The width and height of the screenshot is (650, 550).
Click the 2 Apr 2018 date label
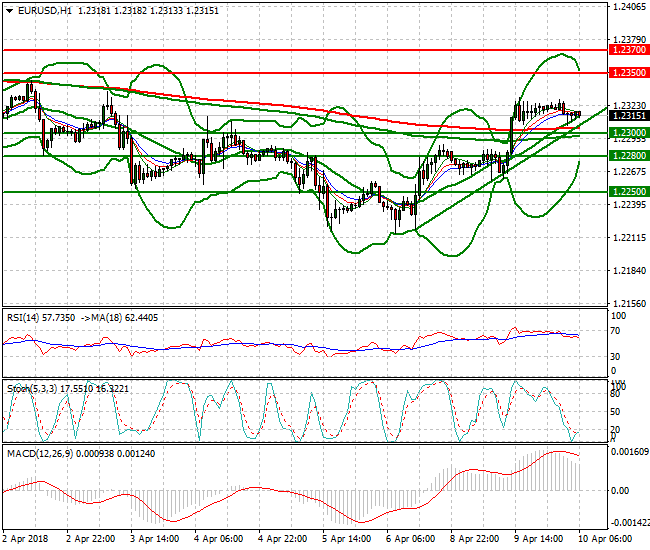point(25,539)
